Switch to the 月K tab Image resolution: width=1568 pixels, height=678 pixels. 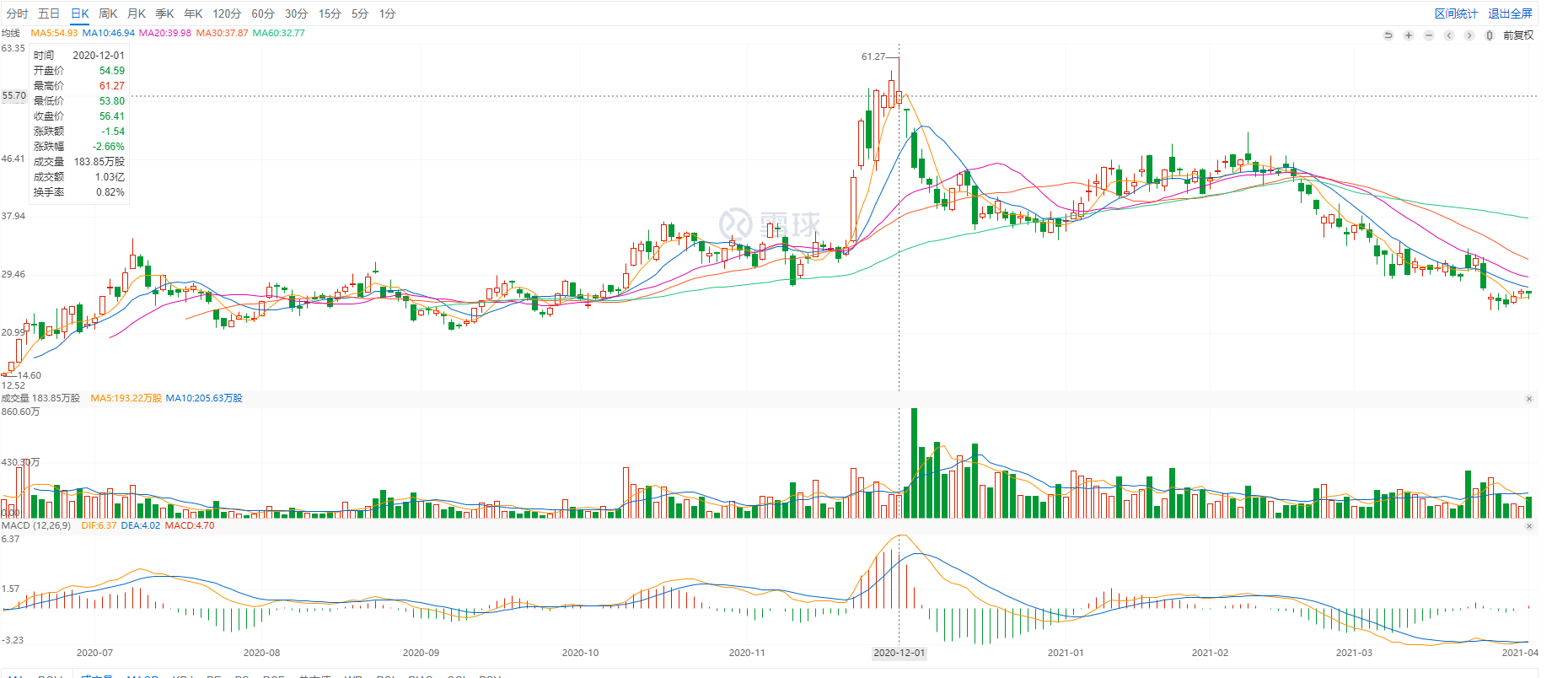[x=137, y=13]
